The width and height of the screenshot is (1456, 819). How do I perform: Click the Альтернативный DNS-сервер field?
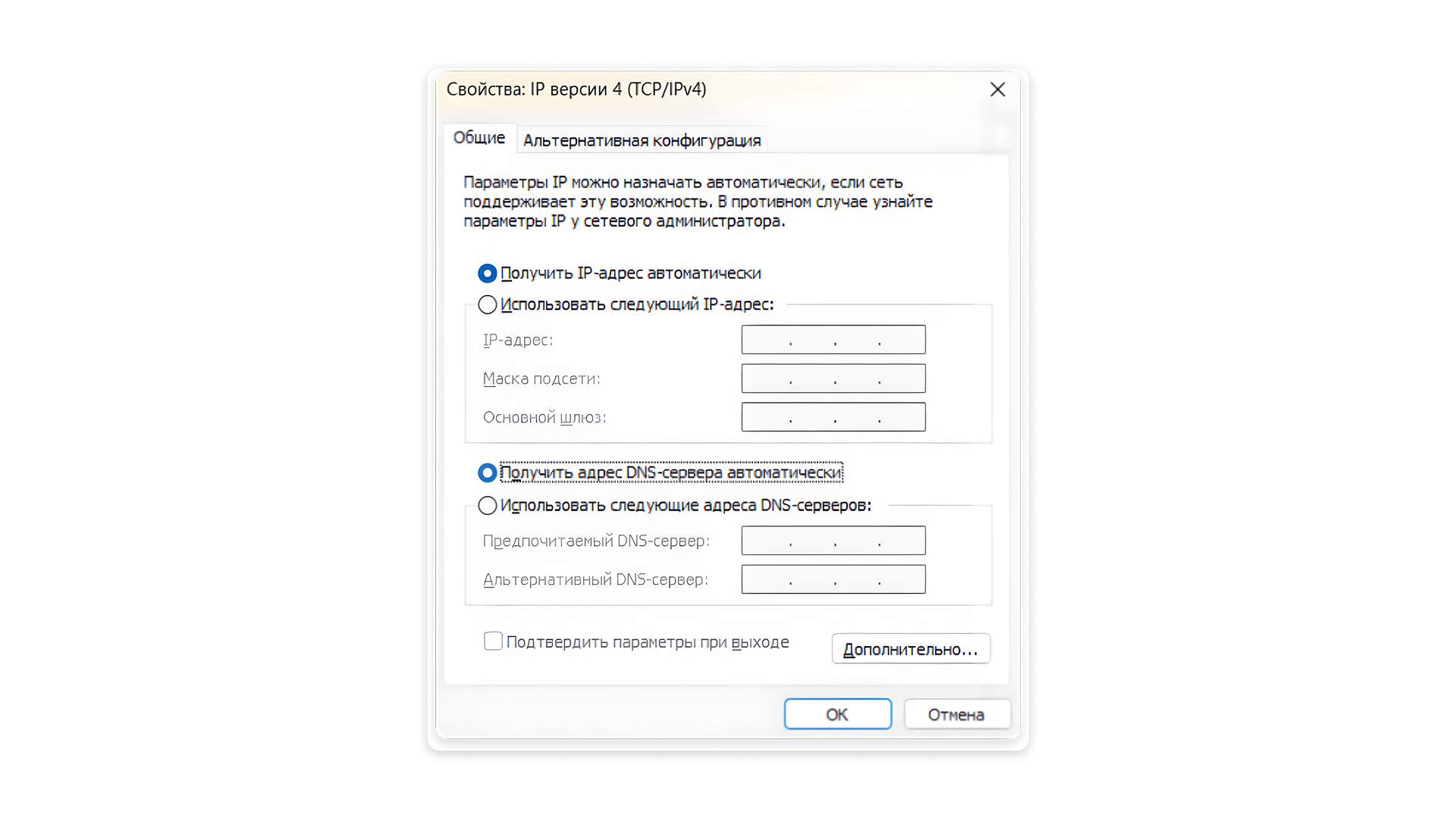click(833, 579)
